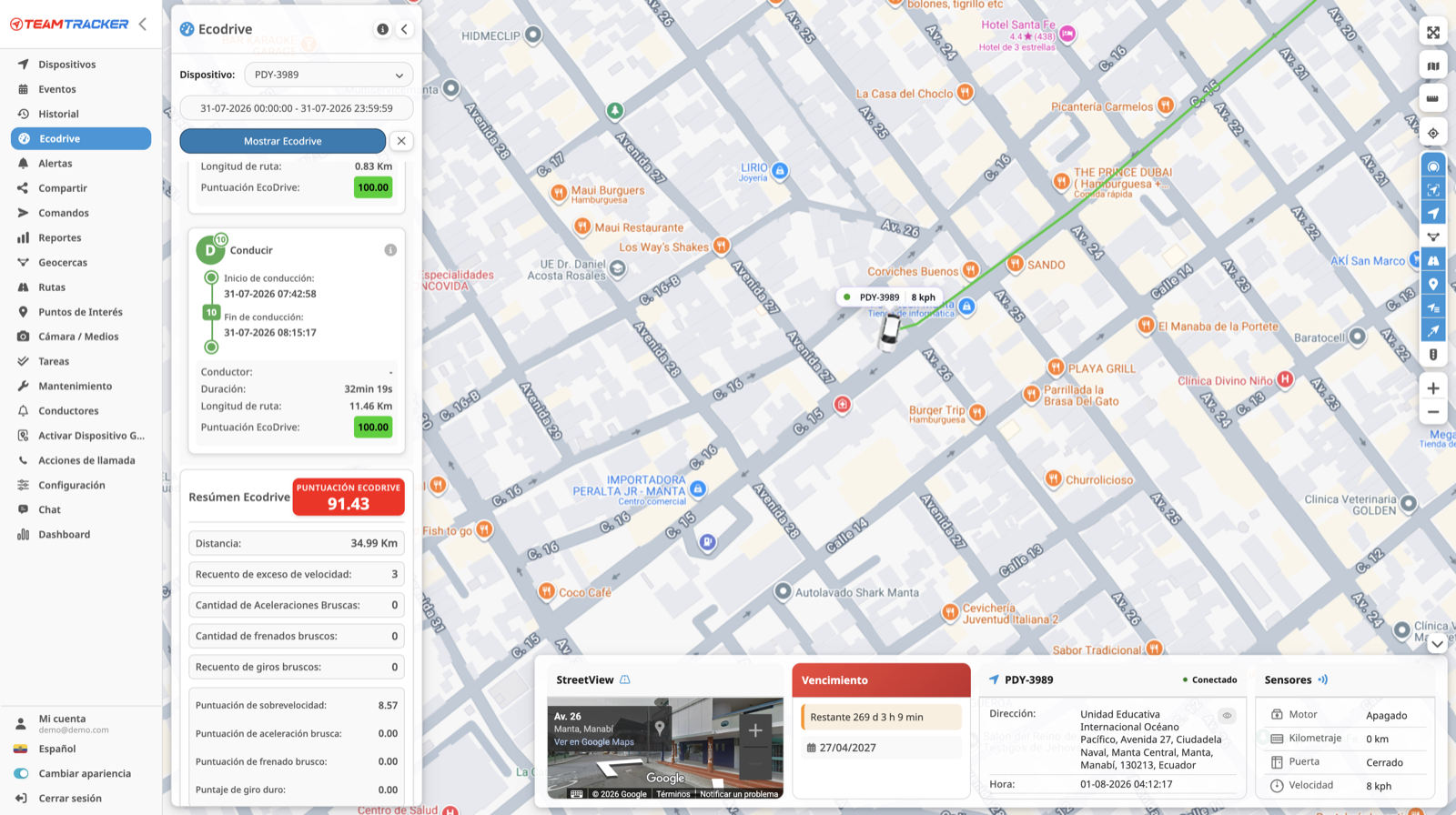Toggle the Cambiar apariencia switch
Viewport: 1456px width, 815px height.
click(x=21, y=773)
